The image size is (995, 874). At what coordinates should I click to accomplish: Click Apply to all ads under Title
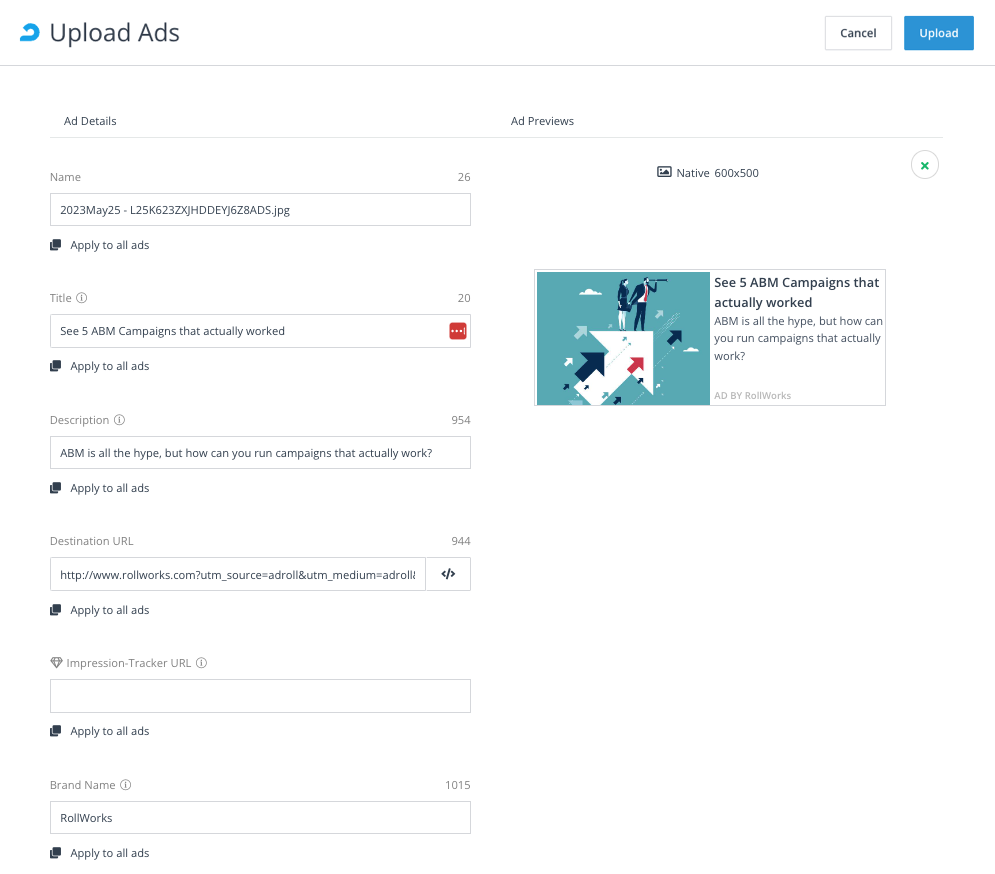point(109,365)
